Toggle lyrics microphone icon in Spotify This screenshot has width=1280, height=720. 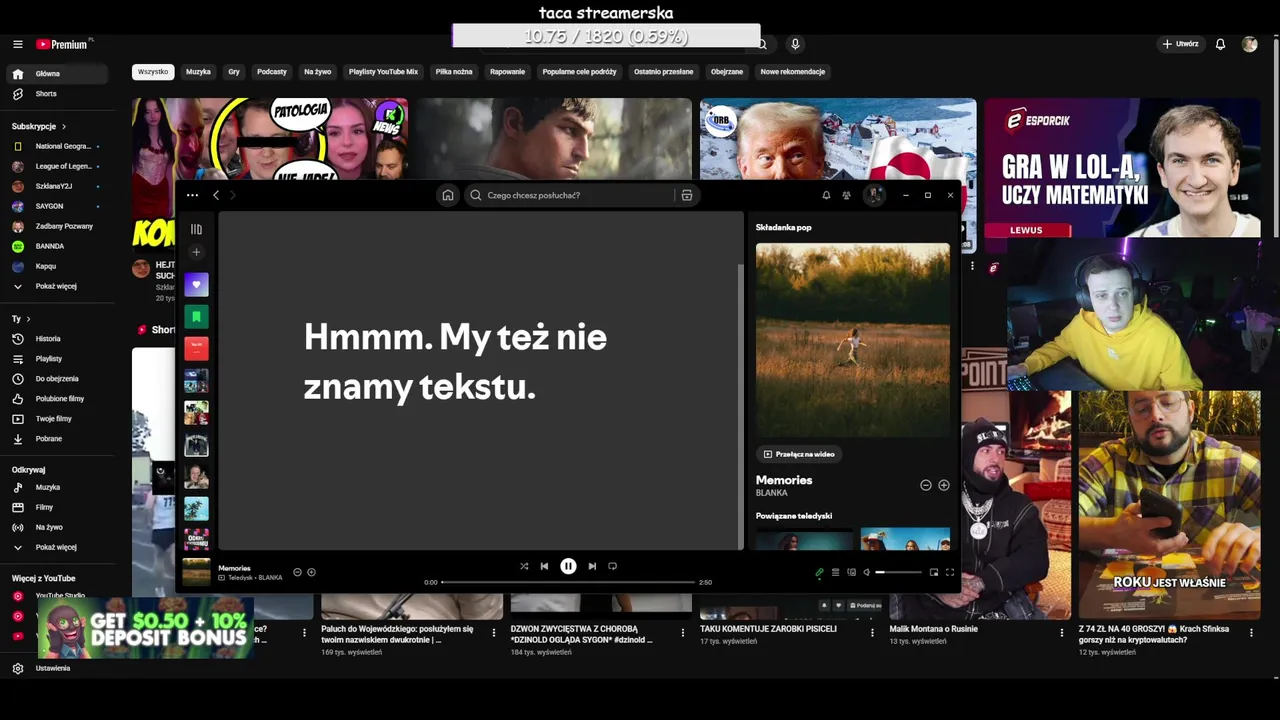[x=819, y=572]
